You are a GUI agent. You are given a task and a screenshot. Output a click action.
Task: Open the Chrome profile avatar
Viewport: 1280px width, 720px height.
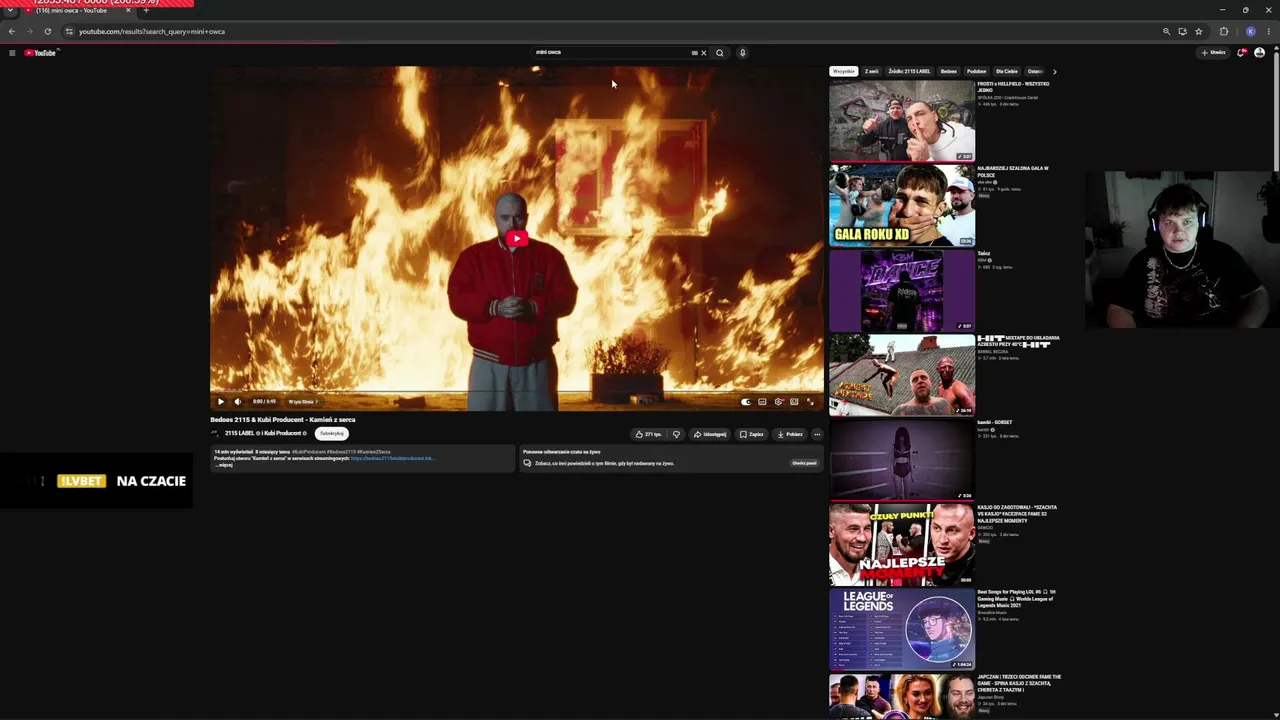(x=1250, y=32)
